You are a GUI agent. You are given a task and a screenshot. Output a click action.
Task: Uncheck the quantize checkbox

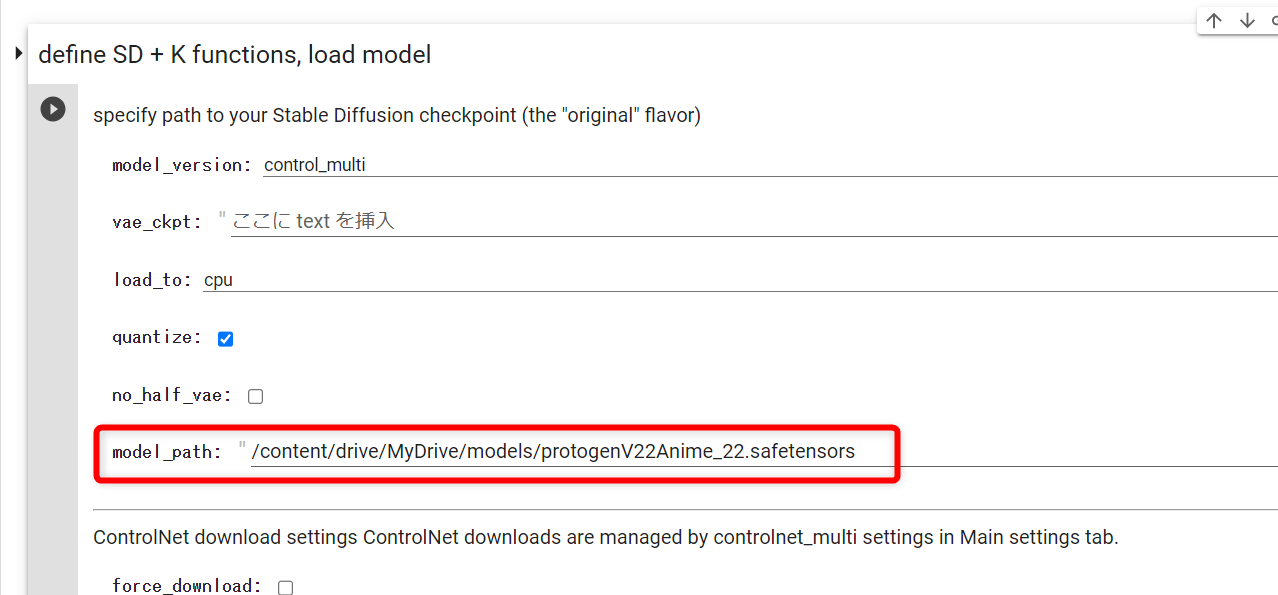pos(226,339)
